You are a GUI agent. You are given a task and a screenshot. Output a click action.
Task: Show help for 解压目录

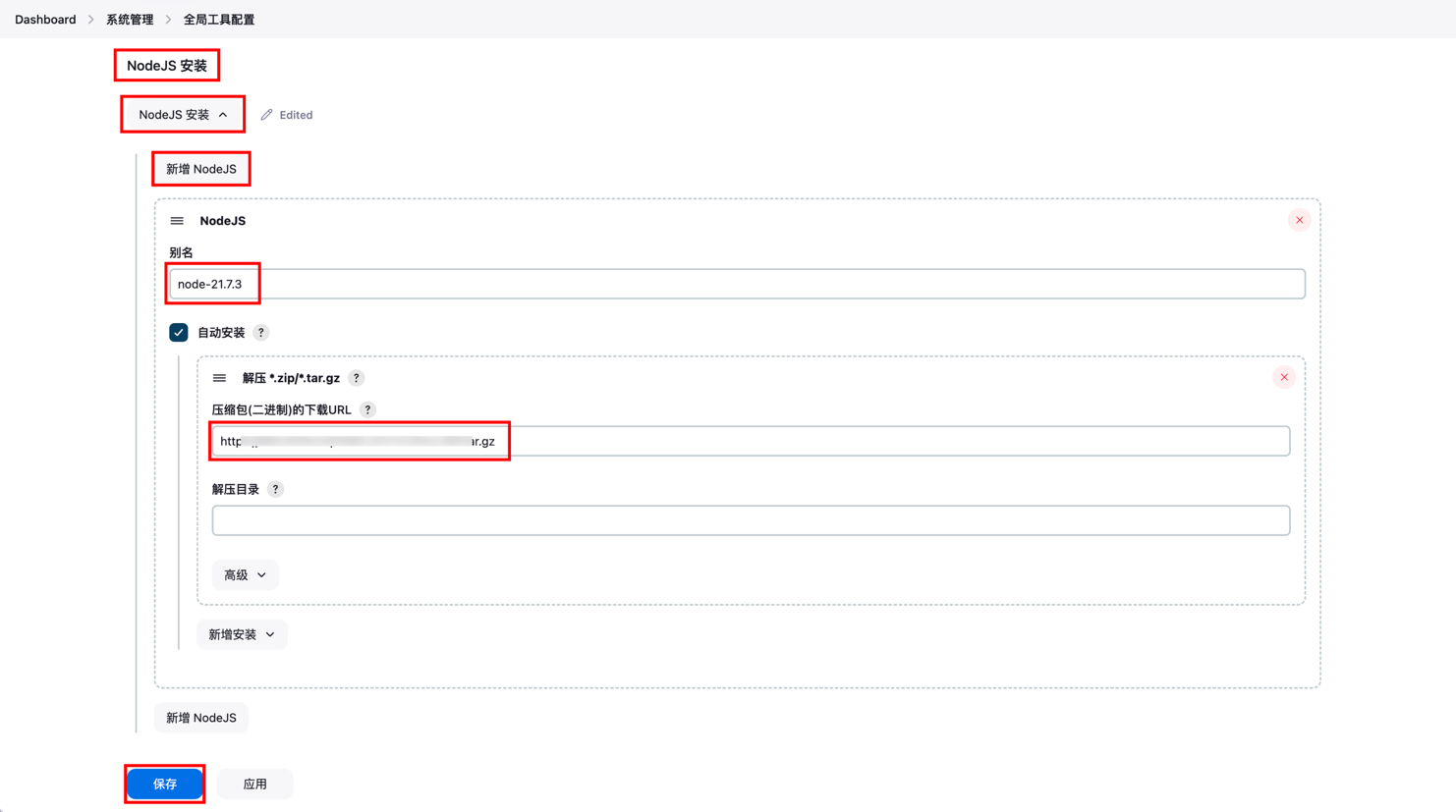[275, 489]
